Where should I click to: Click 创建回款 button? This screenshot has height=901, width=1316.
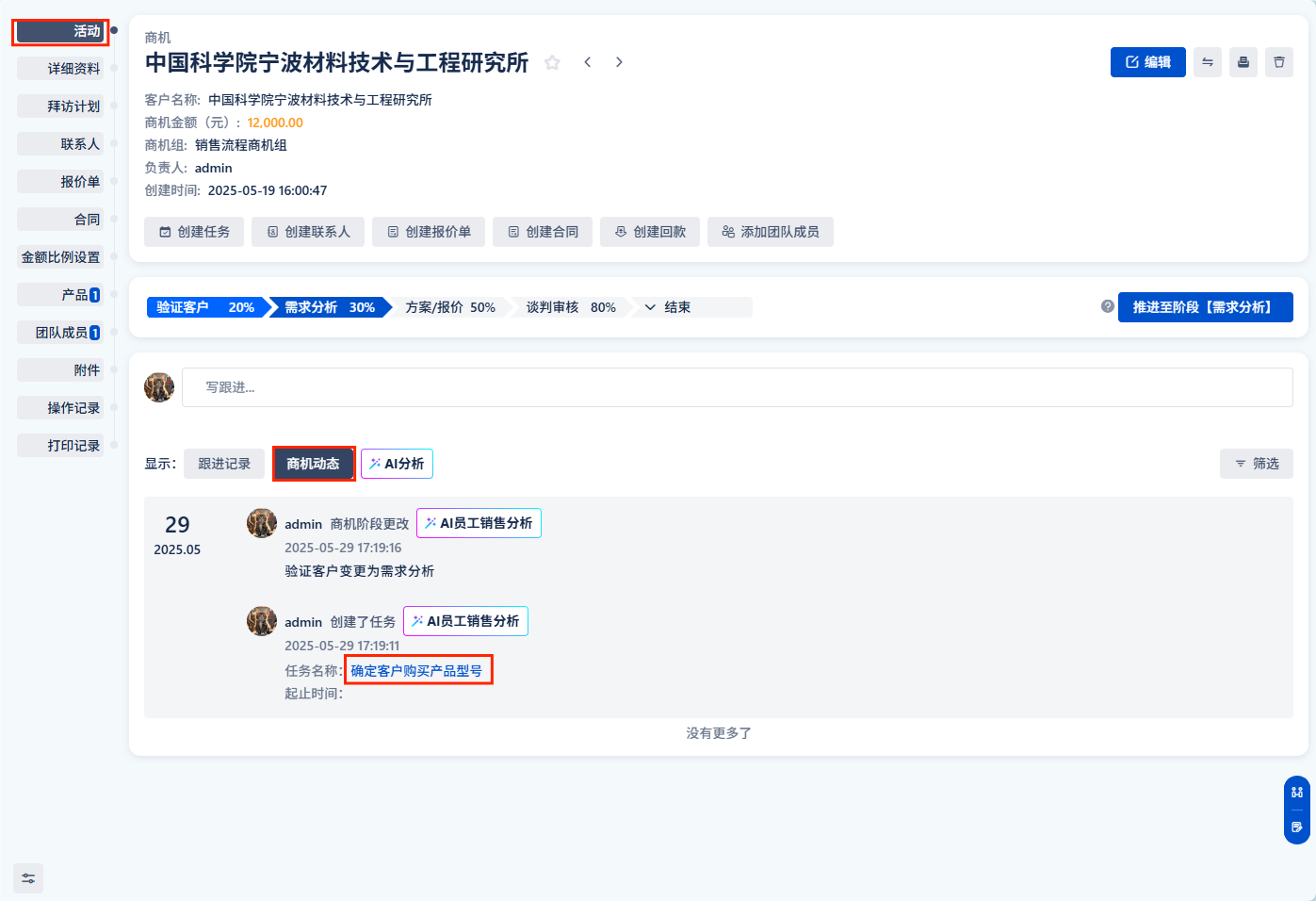(650, 232)
